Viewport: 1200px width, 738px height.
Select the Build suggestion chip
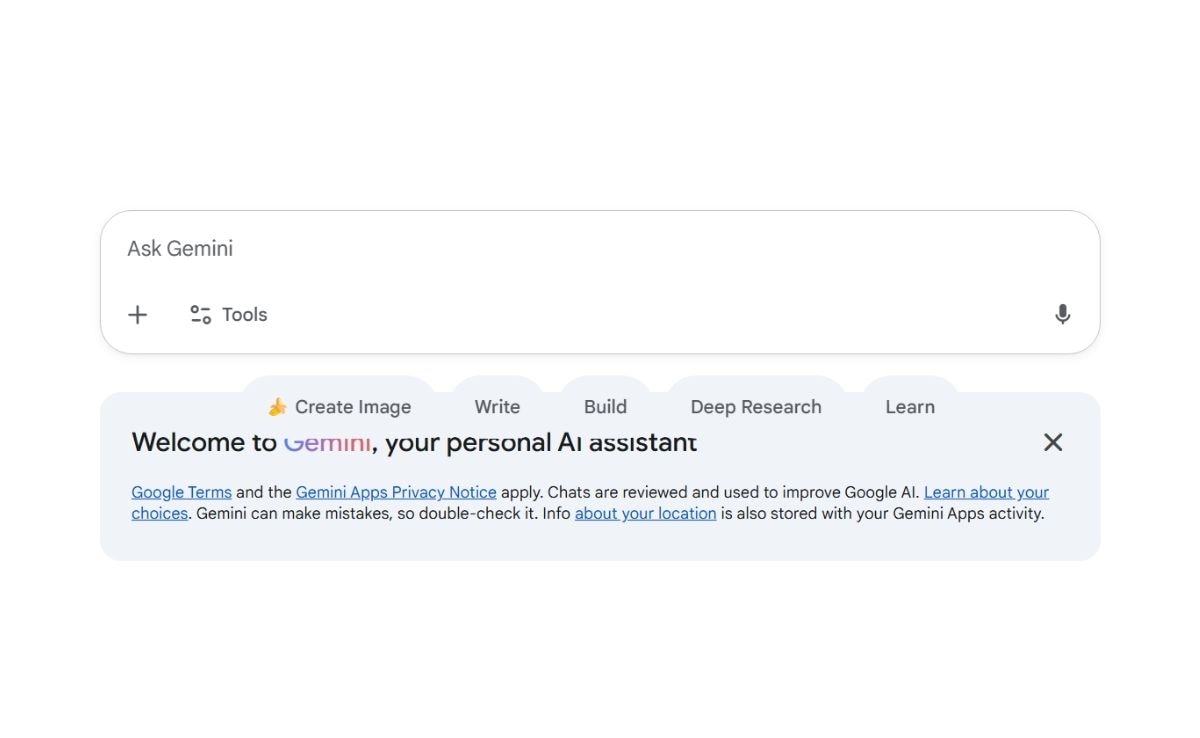(x=605, y=406)
